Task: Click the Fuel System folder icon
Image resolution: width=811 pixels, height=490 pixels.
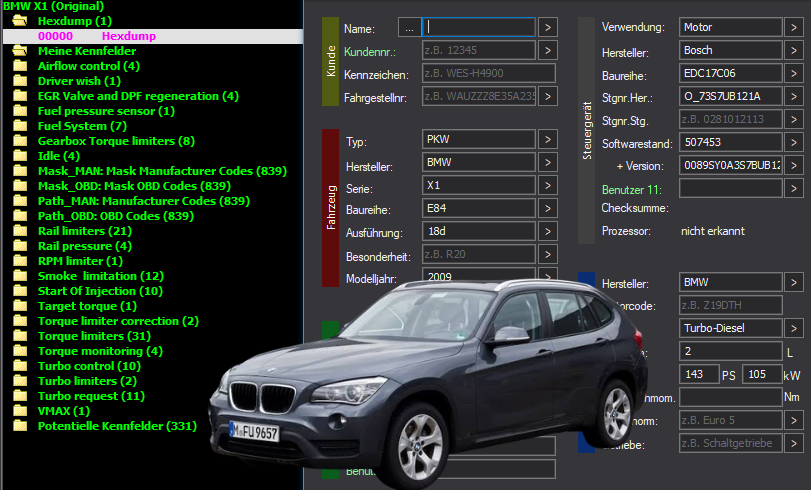Action: [20, 126]
